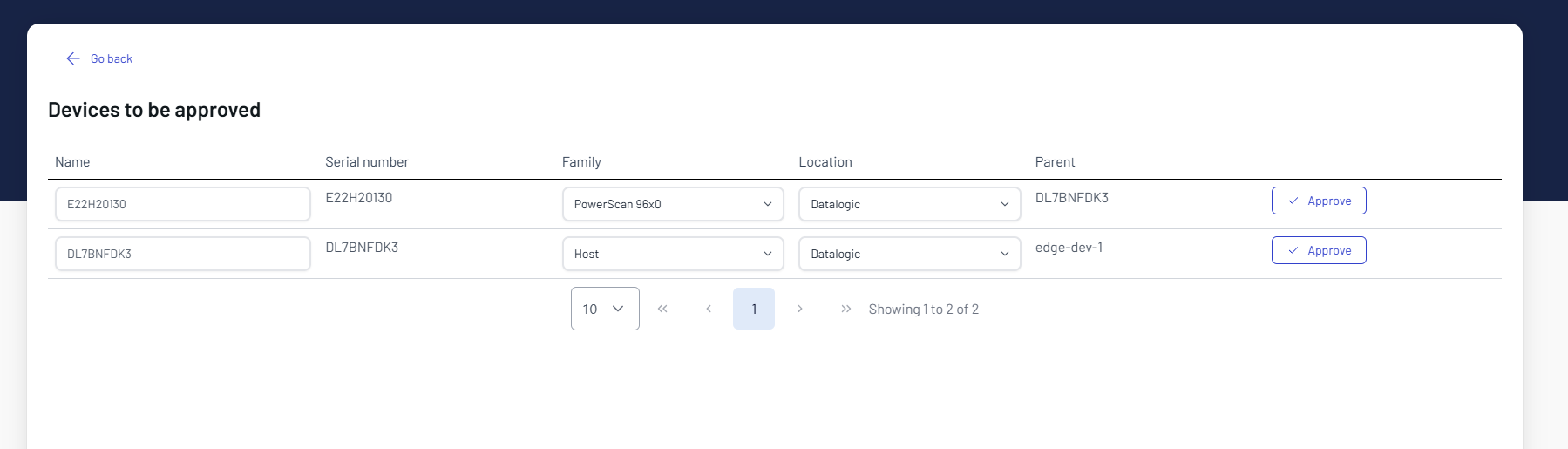Open the Host family dropdown
The width and height of the screenshot is (1568, 449).
[672, 254]
